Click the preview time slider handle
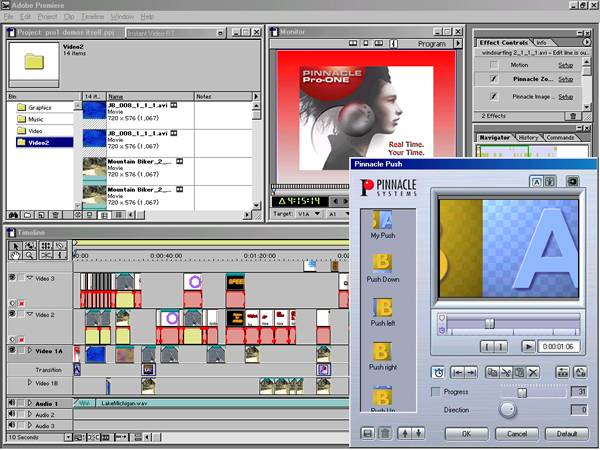Viewport: 600px width, 450px height. pyautogui.click(x=489, y=323)
